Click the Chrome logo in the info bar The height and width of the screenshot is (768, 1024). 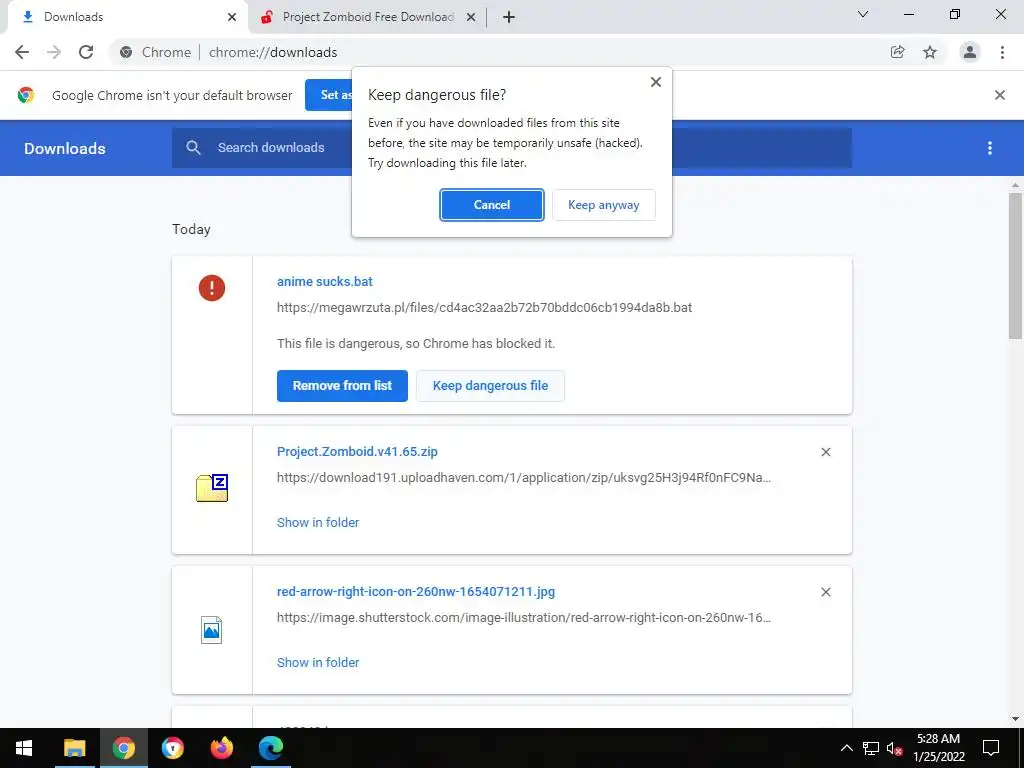(26, 95)
